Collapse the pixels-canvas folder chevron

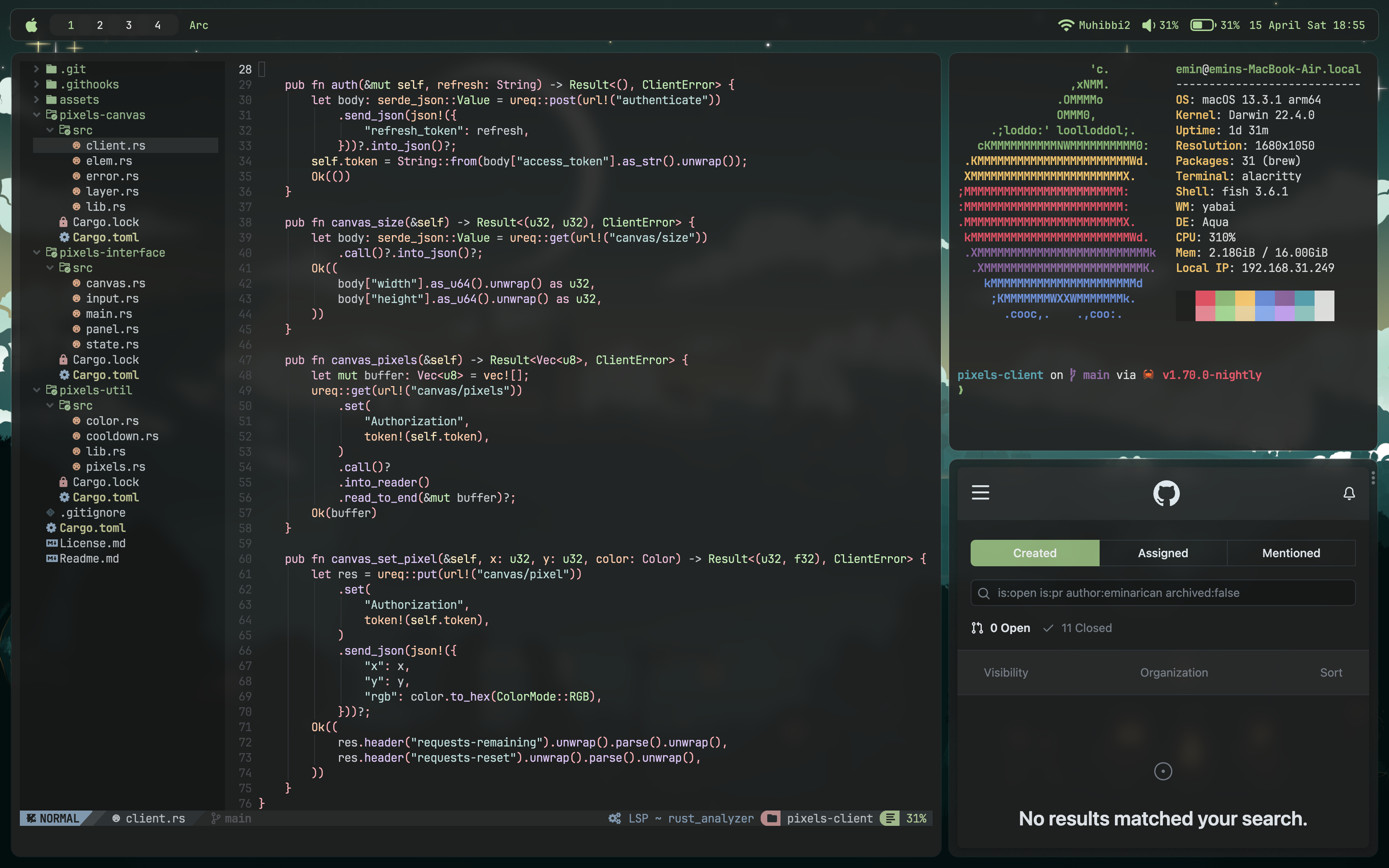tap(37, 115)
